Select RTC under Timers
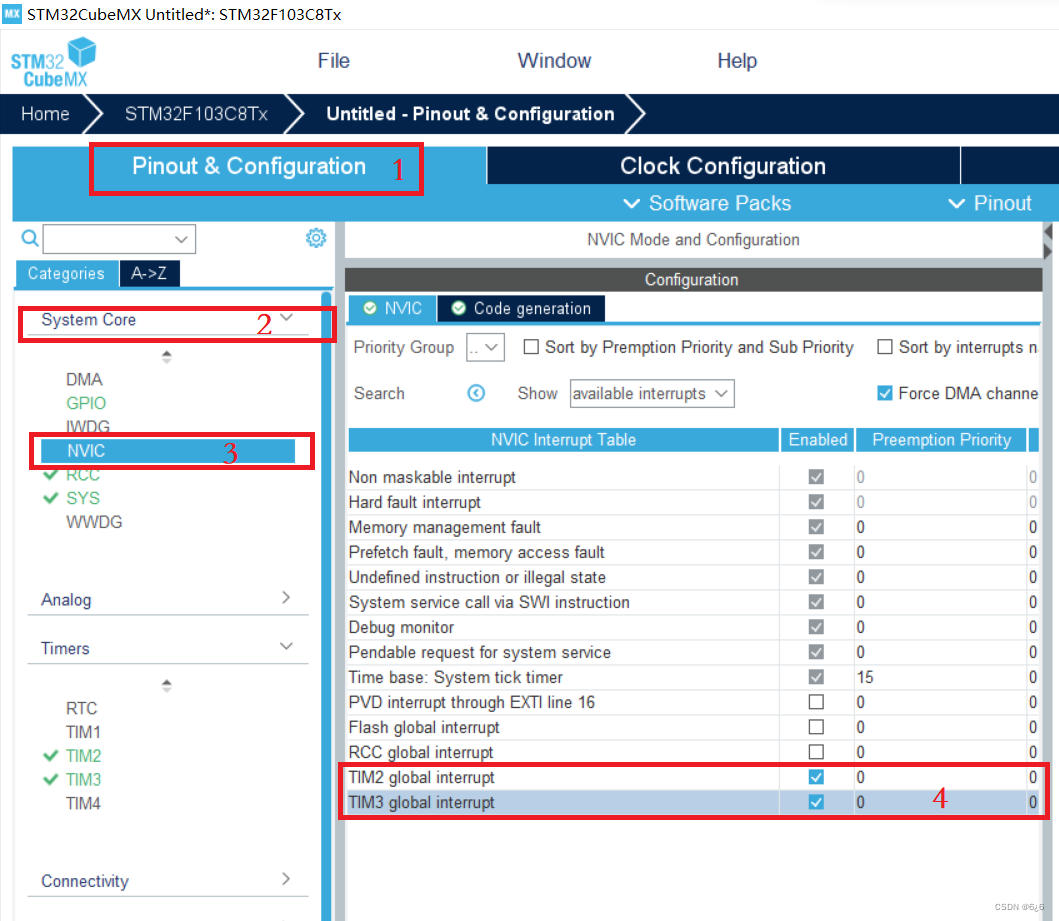 coord(81,708)
